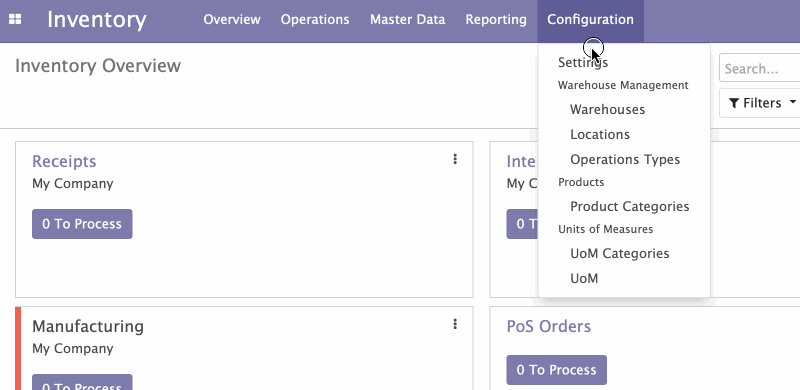Viewport: 800px width, 390px height.
Task: Open the Operations menu
Action: 315,20
